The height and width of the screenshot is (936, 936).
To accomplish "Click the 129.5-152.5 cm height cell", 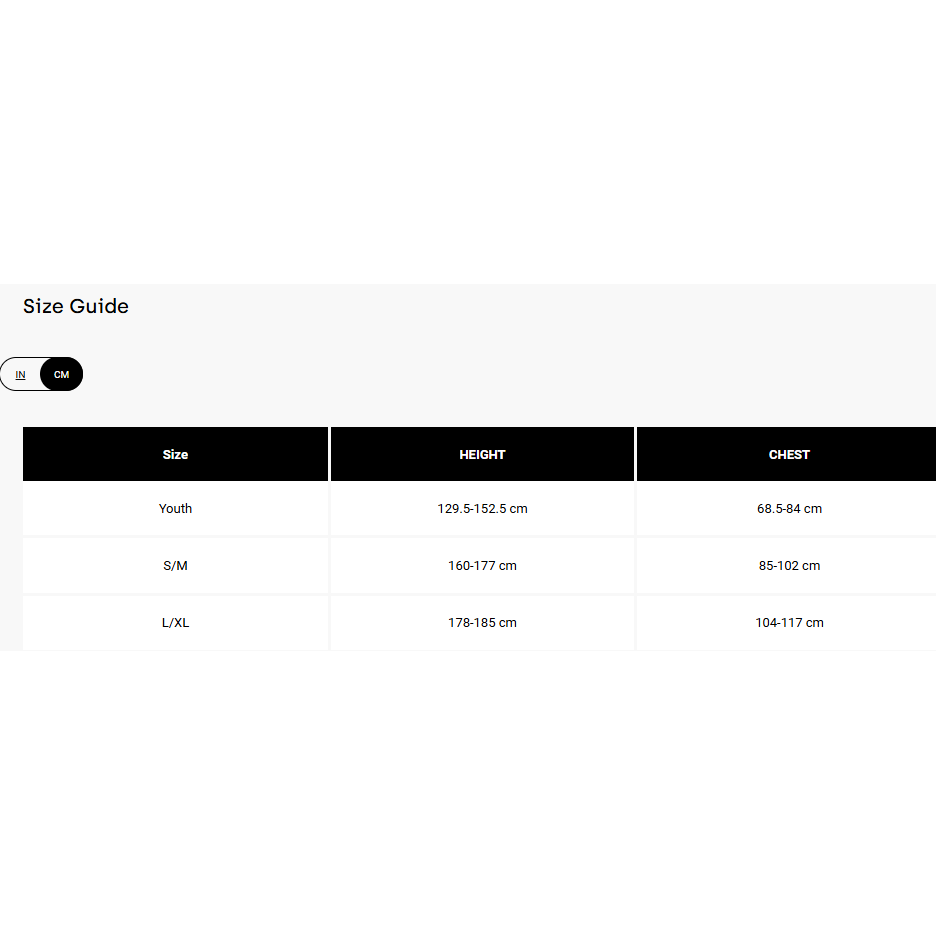I will point(482,508).
